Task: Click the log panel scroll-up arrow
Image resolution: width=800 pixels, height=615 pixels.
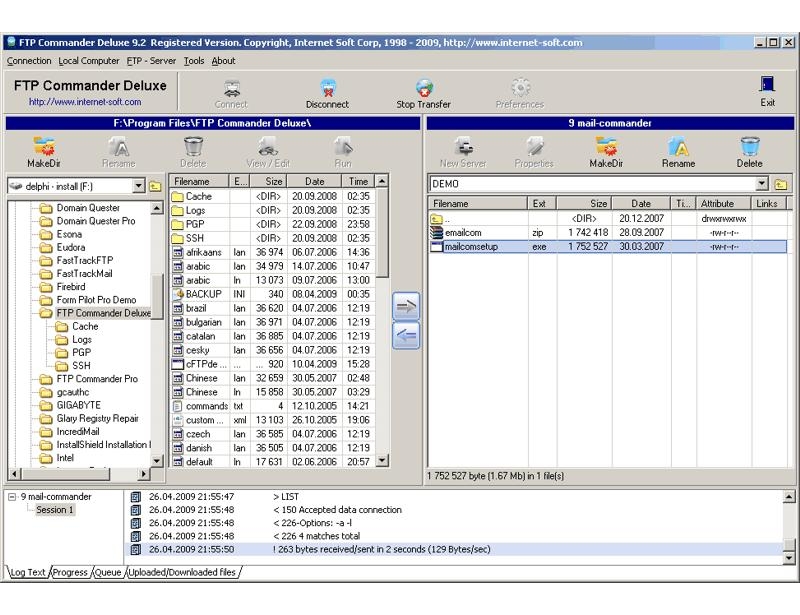Action: click(789, 497)
